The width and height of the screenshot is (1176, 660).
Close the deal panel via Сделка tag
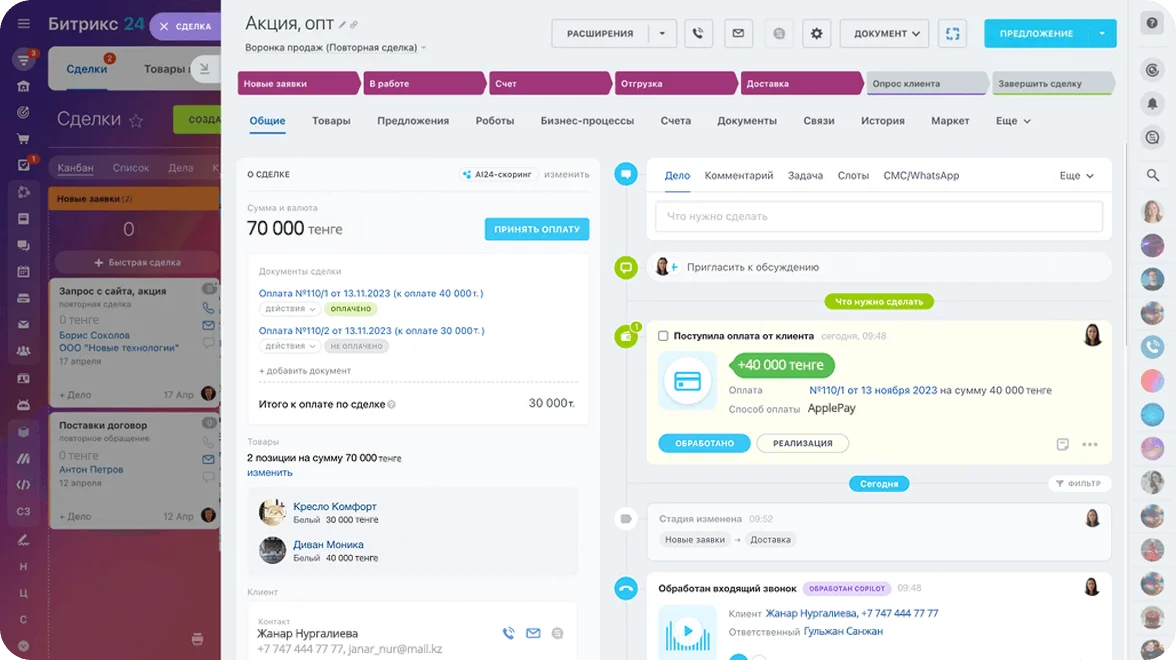pyautogui.click(x=186, y=26)
